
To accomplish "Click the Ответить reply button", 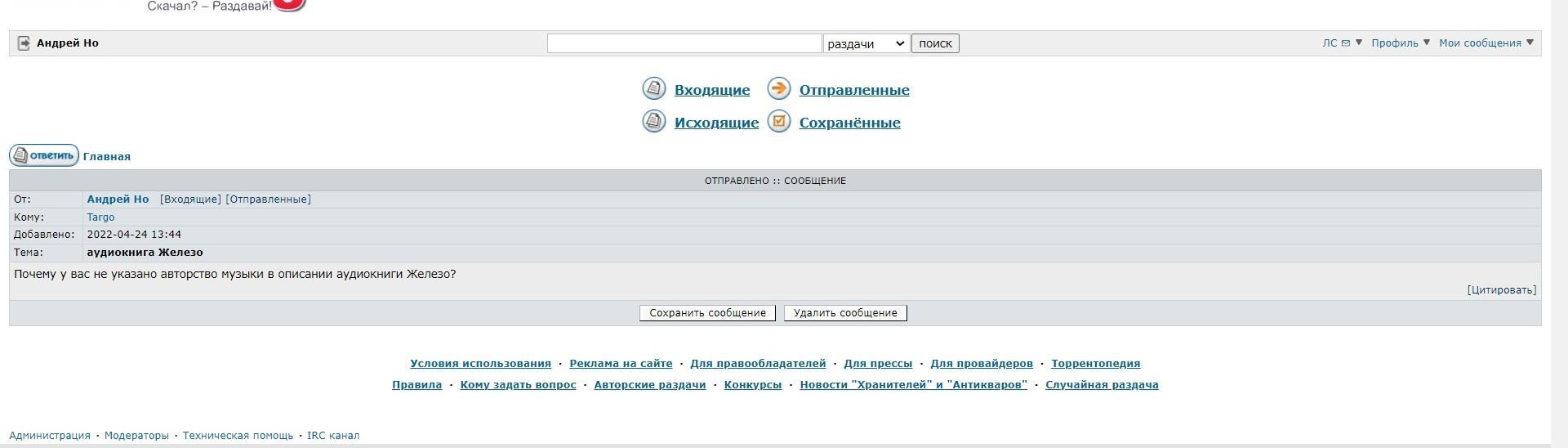I will point(44,155).
